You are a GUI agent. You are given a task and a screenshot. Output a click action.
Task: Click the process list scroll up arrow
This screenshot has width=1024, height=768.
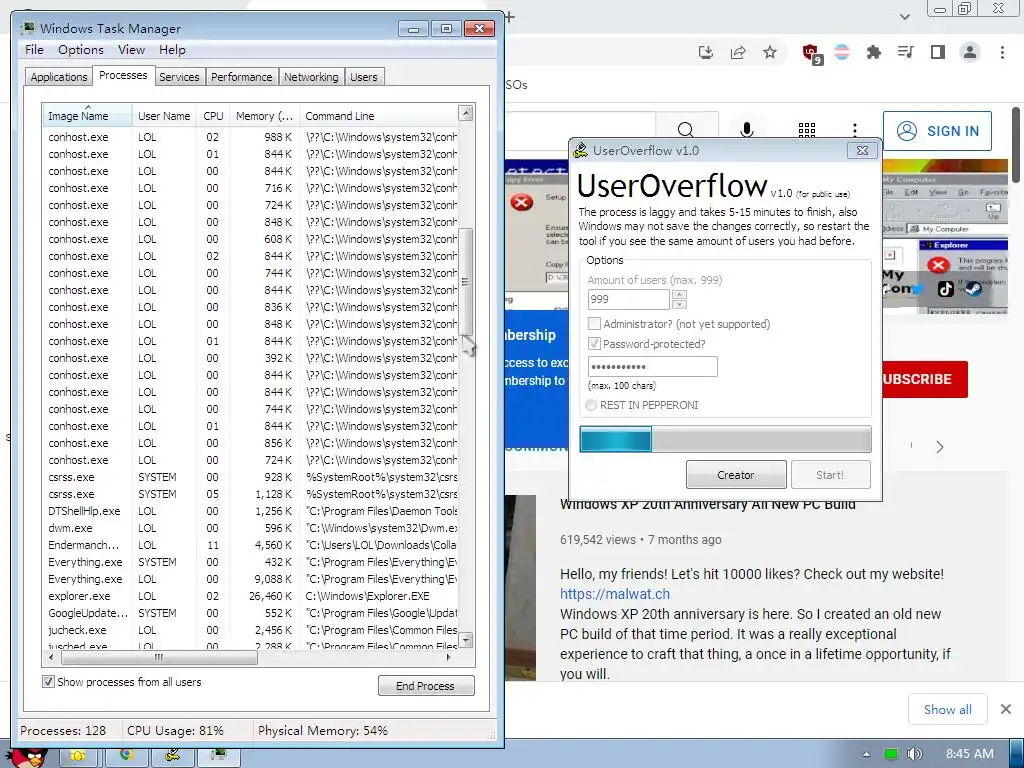tap(466, 114)
